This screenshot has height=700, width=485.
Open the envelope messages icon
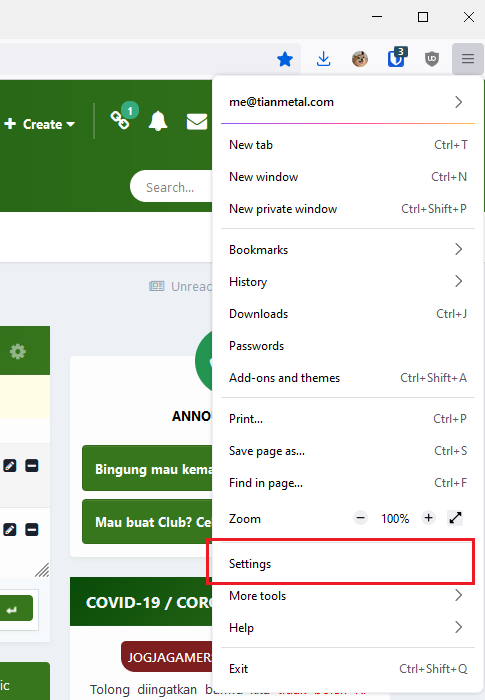pyautogui.click(x=197, y=121)
